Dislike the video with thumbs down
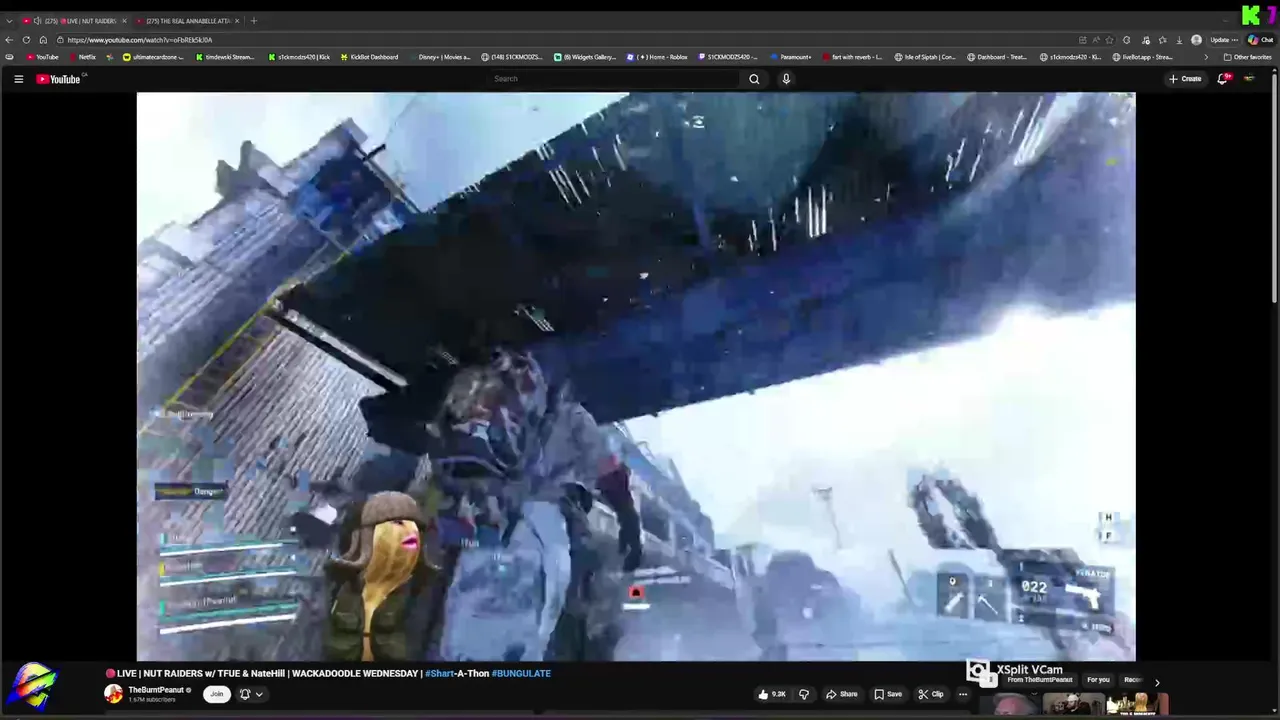 tap(804, 694)
